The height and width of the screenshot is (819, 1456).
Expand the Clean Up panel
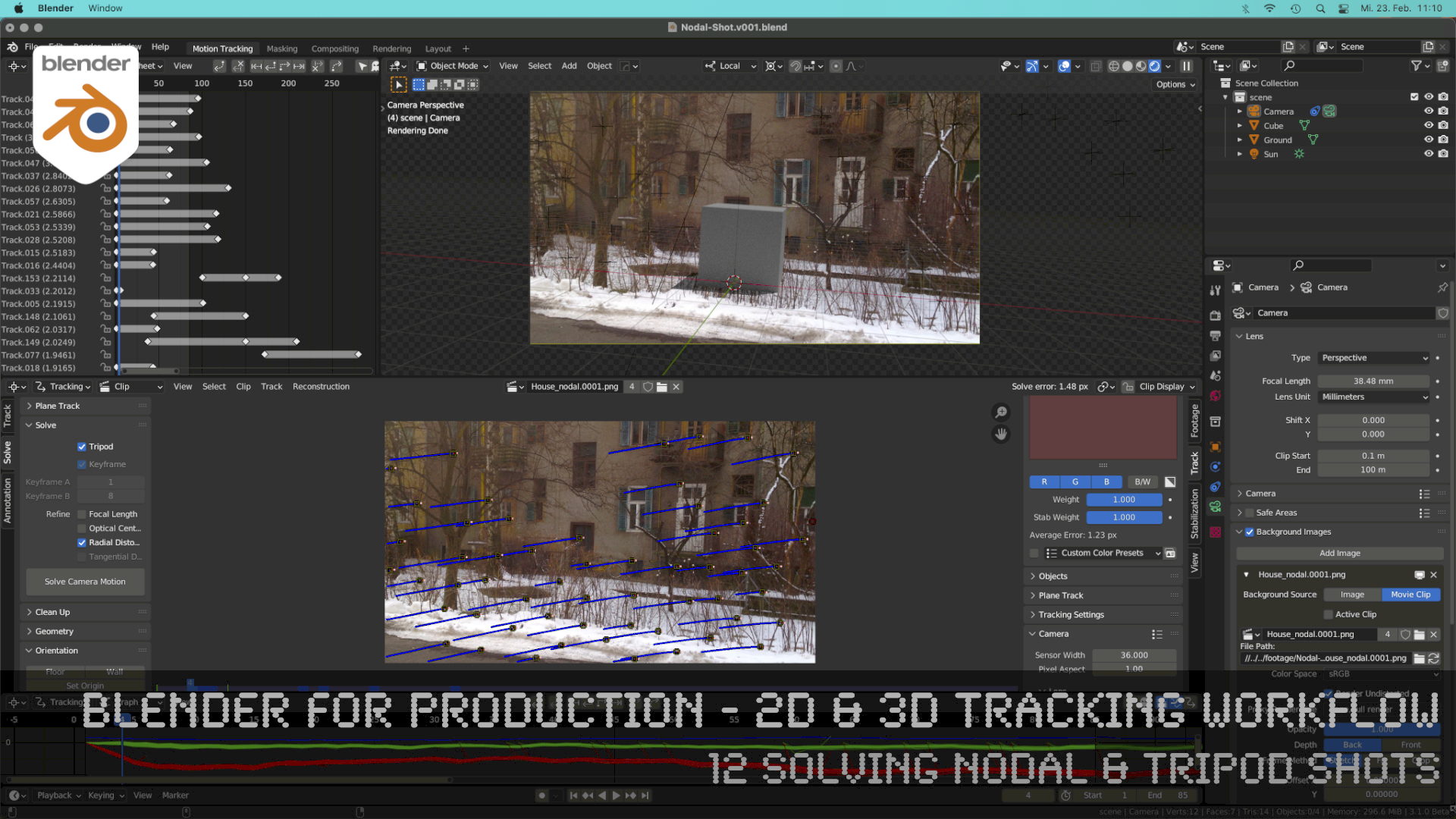[51, 611]
